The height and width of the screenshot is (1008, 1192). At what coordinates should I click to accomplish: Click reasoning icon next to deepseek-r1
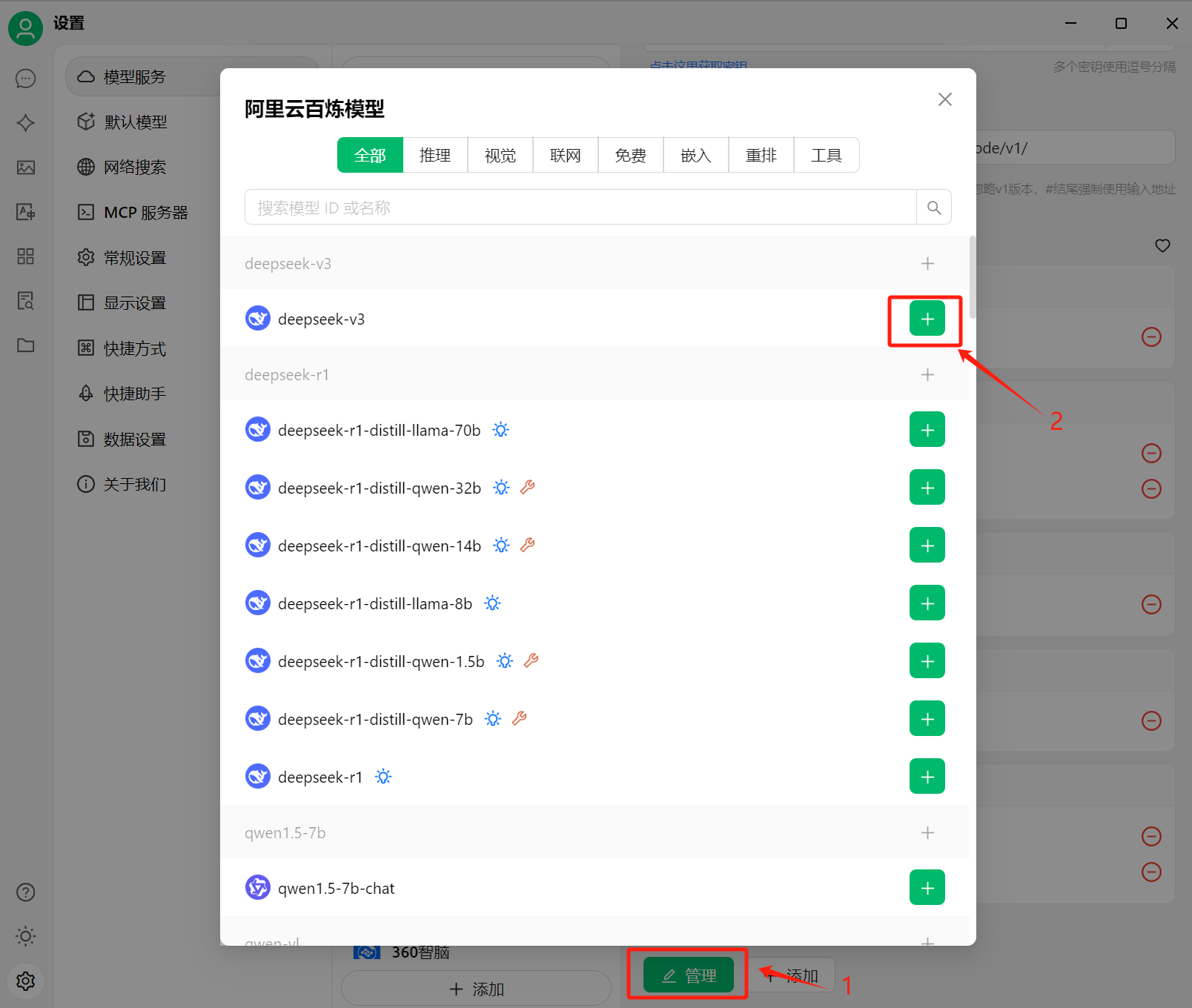[x=383, y=777]
